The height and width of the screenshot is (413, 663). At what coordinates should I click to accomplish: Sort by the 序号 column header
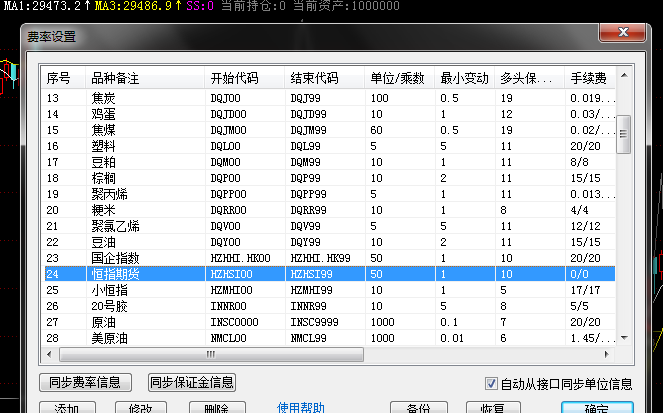click(x=63, y=78)
